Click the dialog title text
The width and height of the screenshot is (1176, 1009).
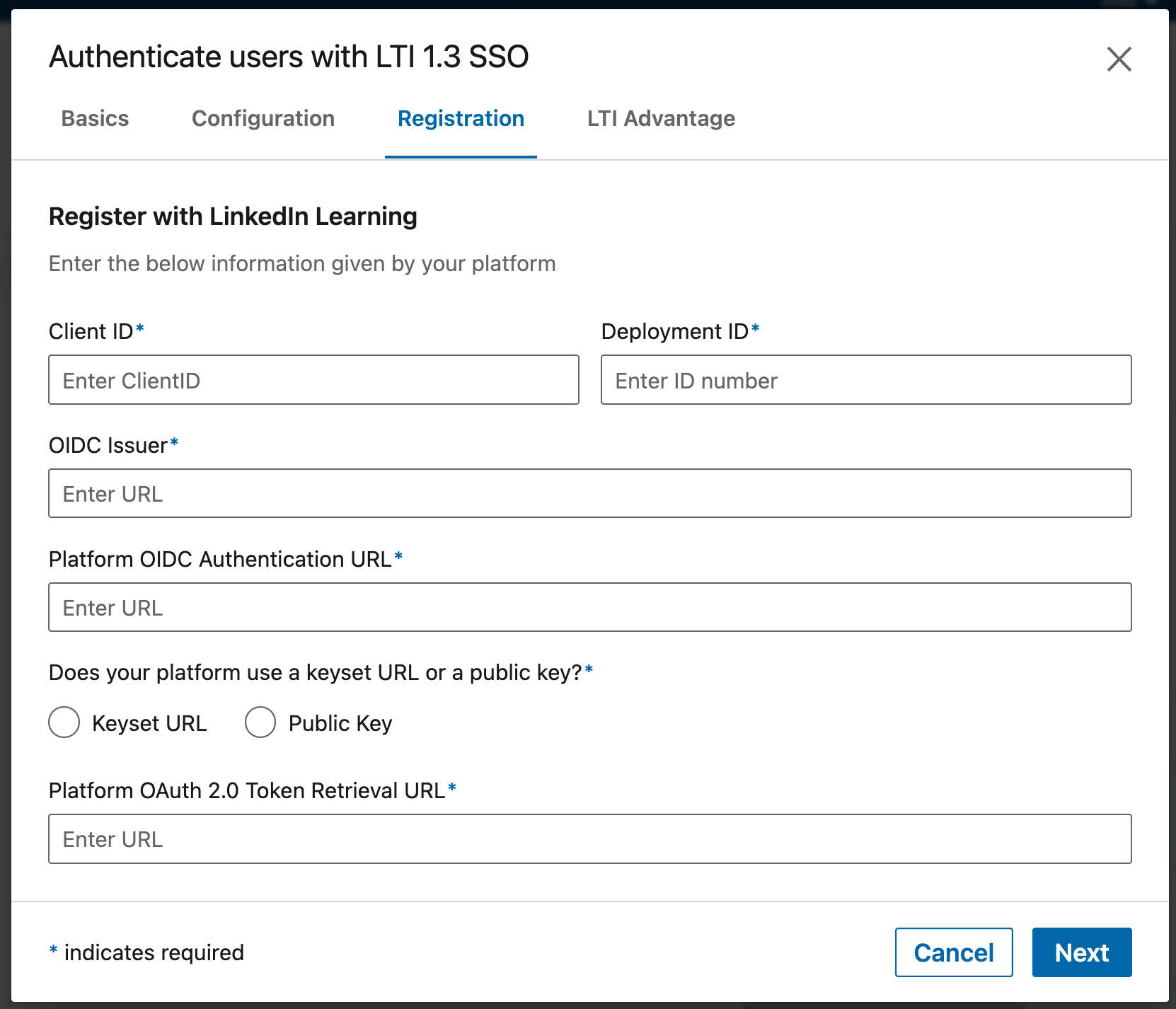tap(288, 57)
